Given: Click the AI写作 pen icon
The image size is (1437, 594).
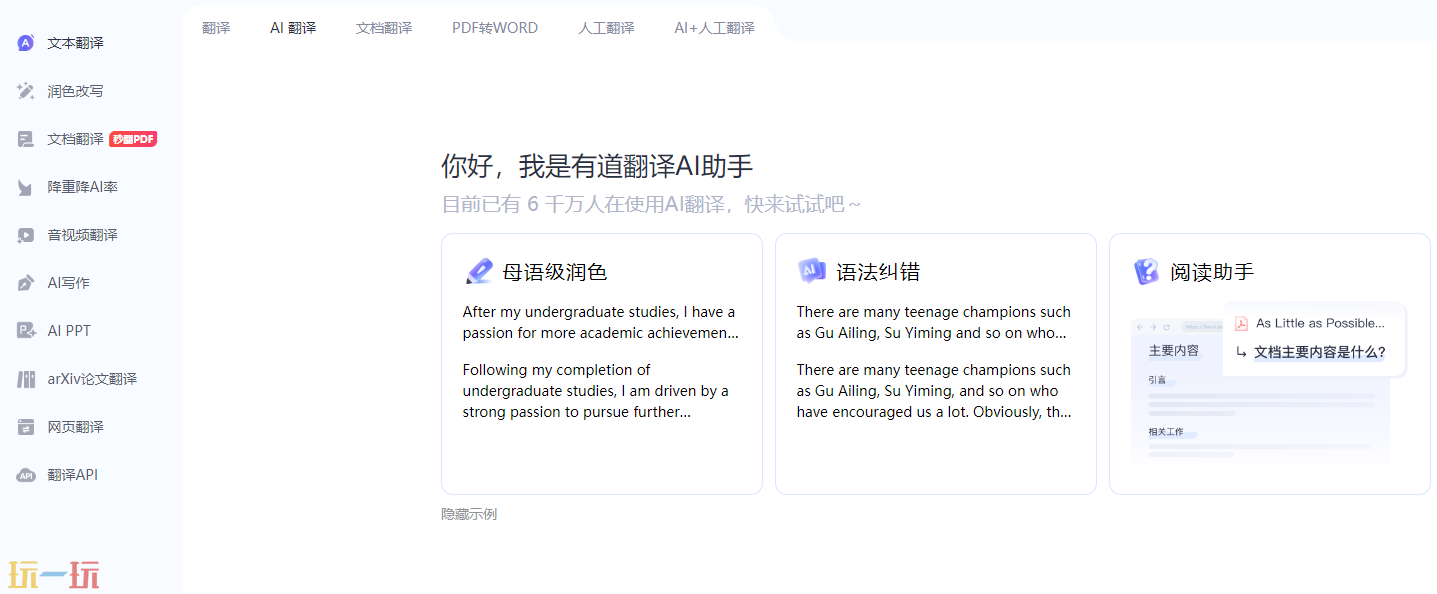Looking at the screenshot, I should (x=26, y=283).
